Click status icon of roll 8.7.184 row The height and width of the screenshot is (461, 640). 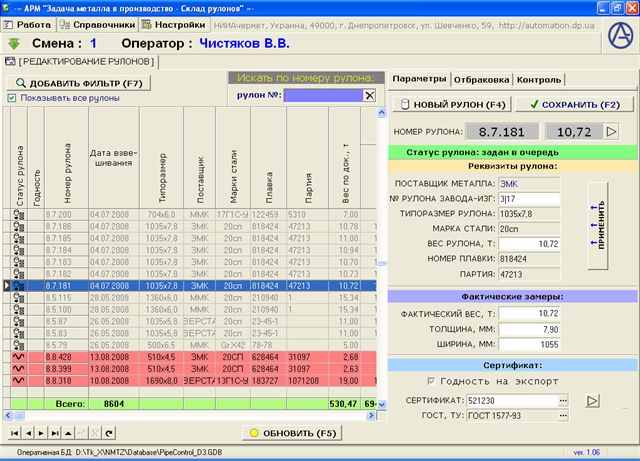[x=19, y=250]
